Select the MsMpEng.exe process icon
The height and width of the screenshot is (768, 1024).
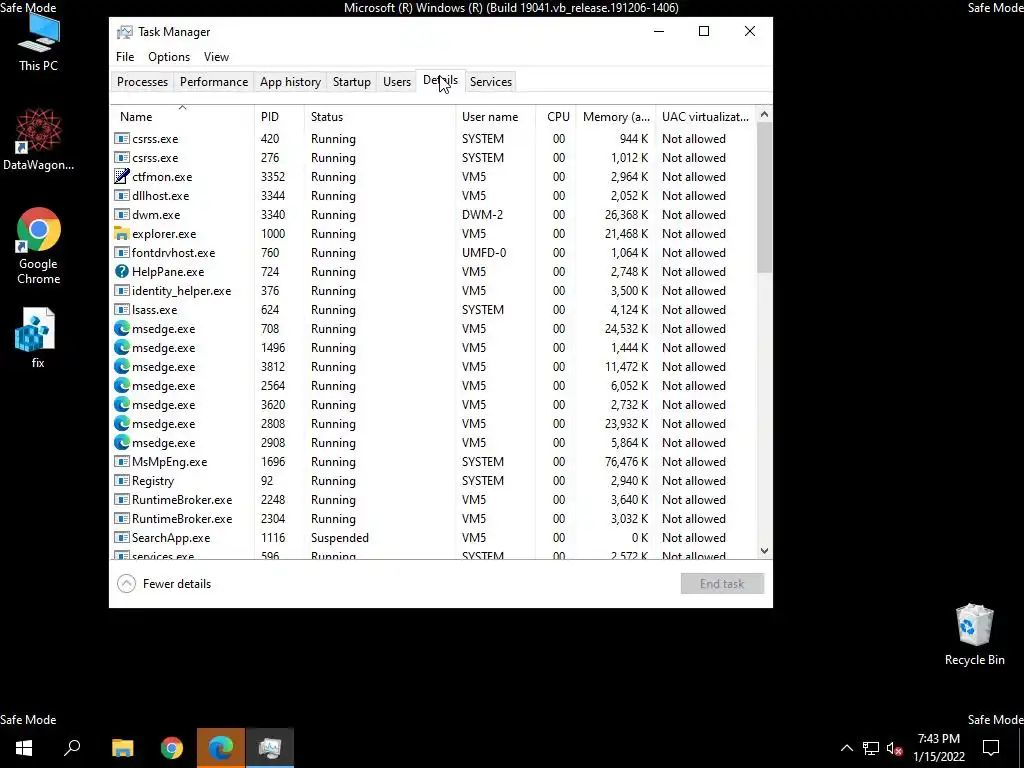[121, 461]
